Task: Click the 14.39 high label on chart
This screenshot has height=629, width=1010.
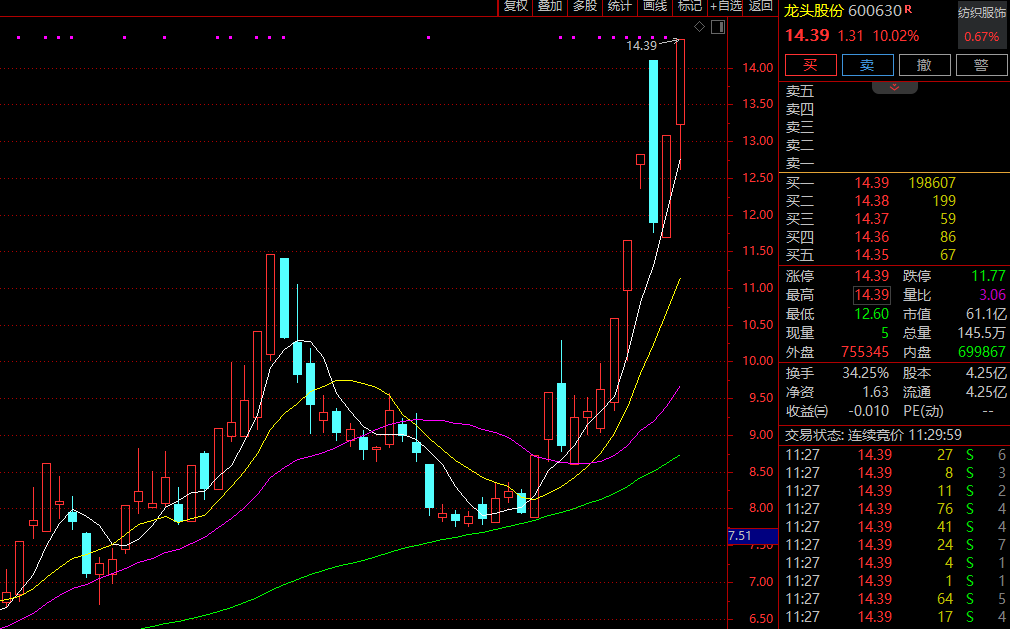Action: (642, 46)
